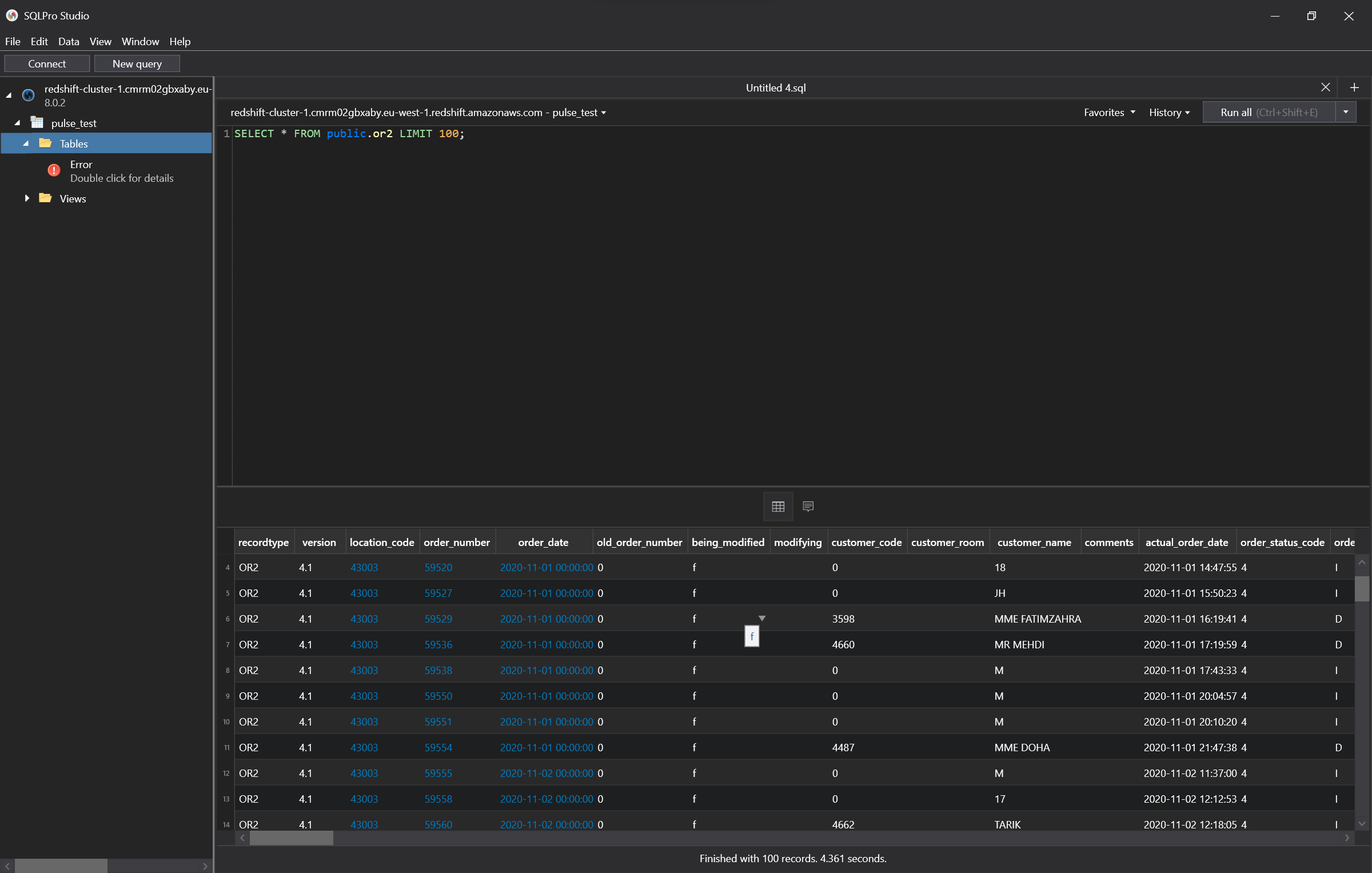
Task: Click the SQLPro Studio logo icon
Action: point(11,15)
